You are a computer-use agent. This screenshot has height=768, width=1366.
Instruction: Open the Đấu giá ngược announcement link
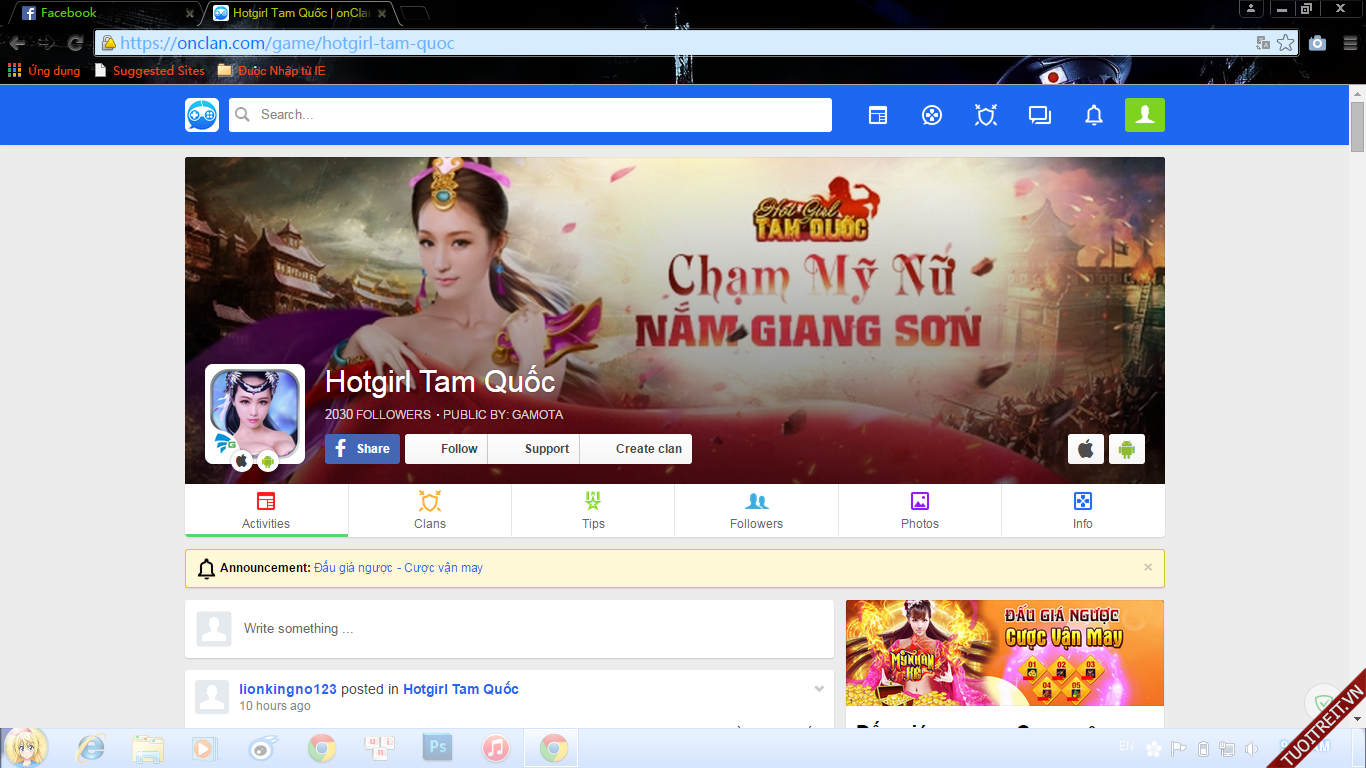click(398, 568)
